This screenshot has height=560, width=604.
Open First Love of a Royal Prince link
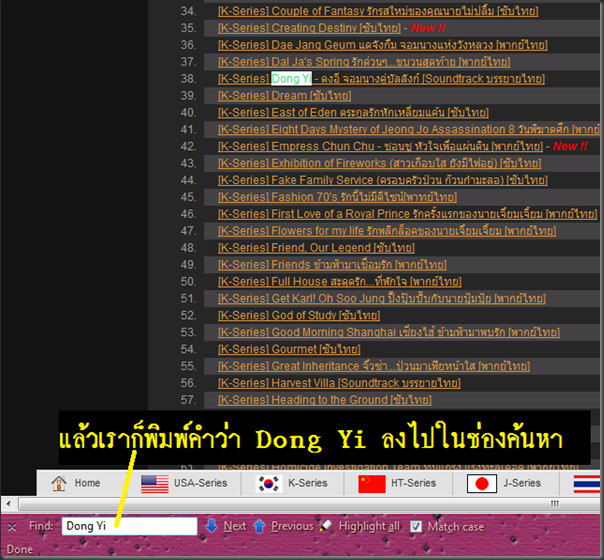pos(408,215)
